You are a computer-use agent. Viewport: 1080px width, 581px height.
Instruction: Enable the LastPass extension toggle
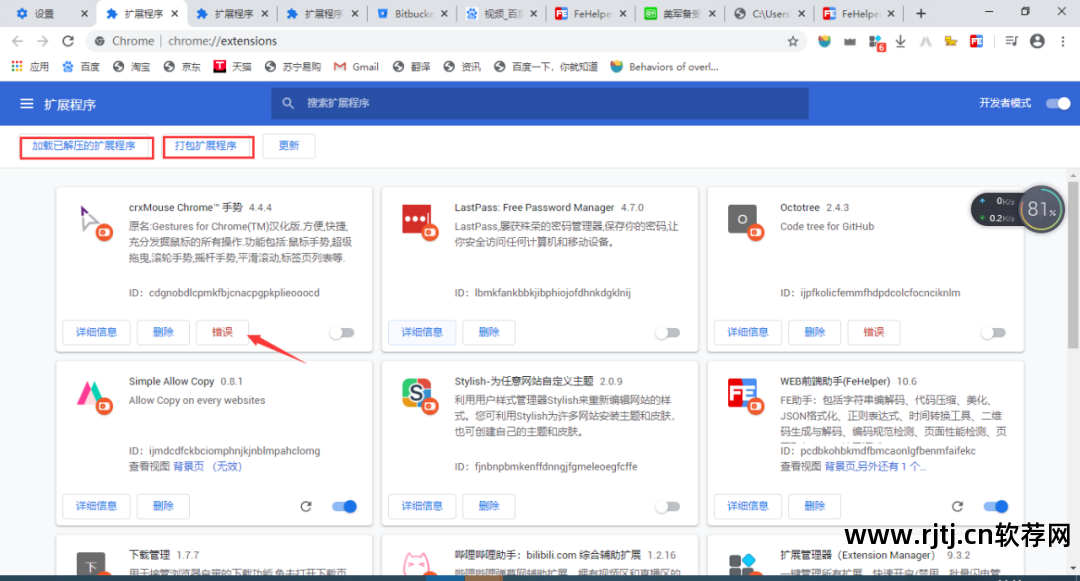[667, 333]
